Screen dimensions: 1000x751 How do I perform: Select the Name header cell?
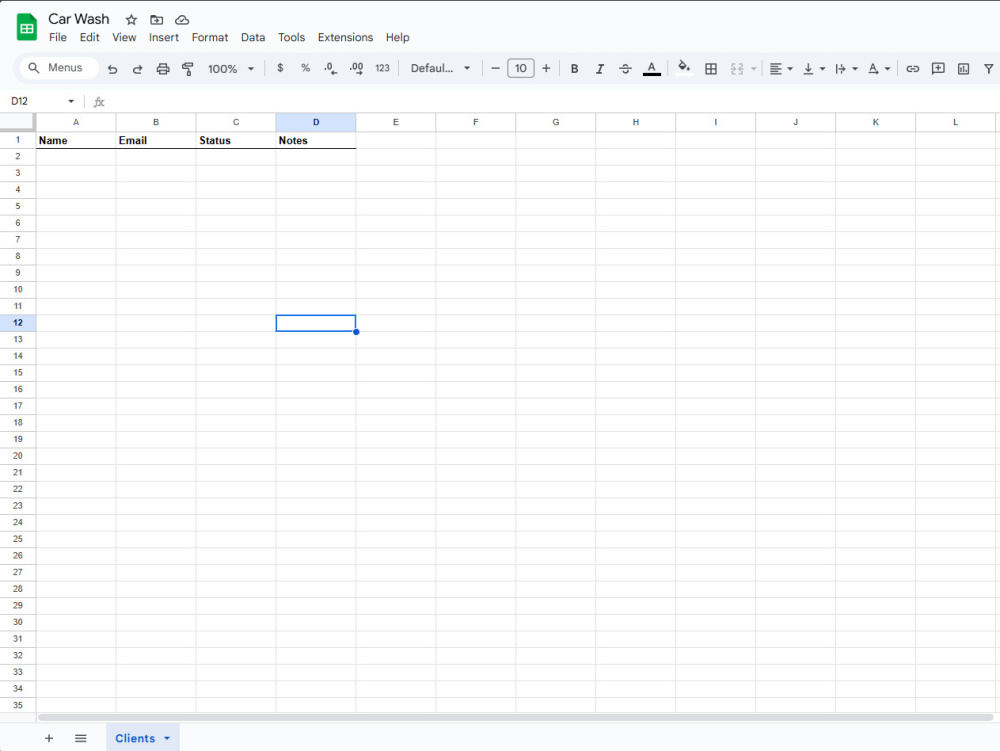click(76, 140)
